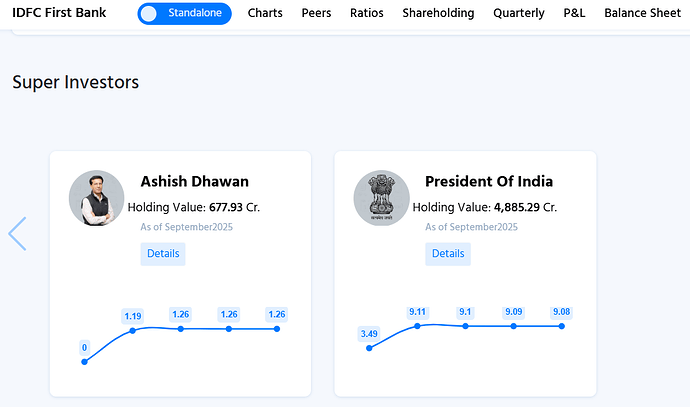Navigate to the Shareholding tab
Viewport: 690px width, 407px height.
[x=439, y=14]
